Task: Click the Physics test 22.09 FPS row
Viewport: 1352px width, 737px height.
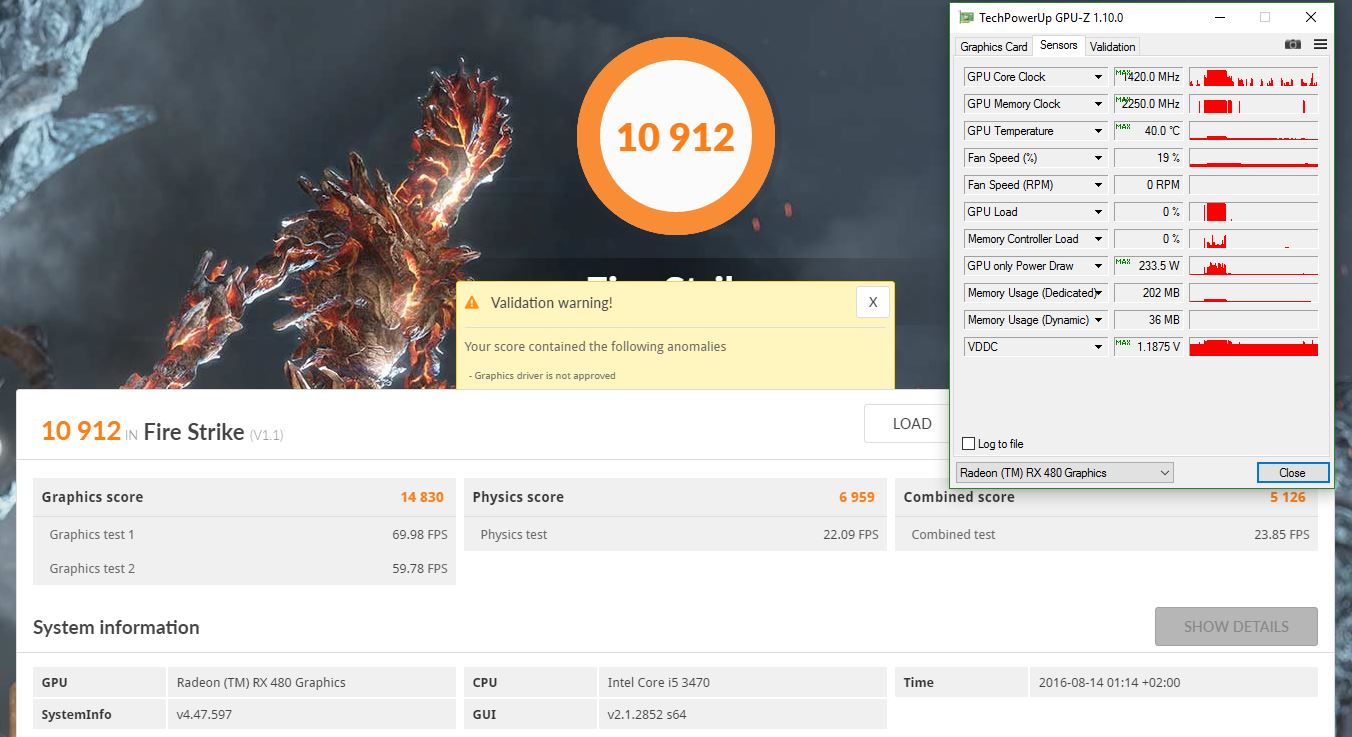Action: coord(675,535)
